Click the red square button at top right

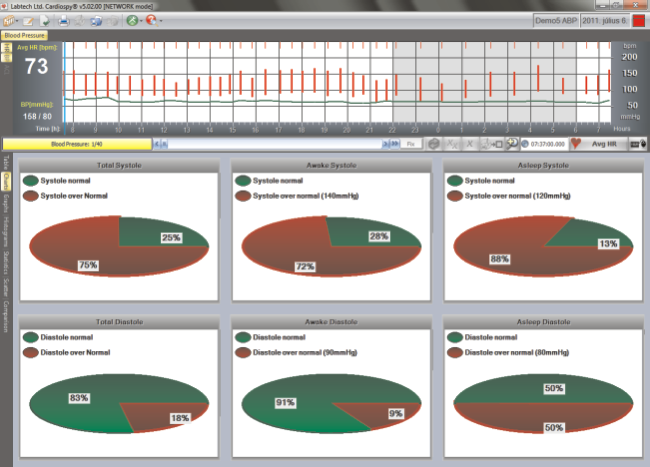pyautogui.click(x=639, y=21)
